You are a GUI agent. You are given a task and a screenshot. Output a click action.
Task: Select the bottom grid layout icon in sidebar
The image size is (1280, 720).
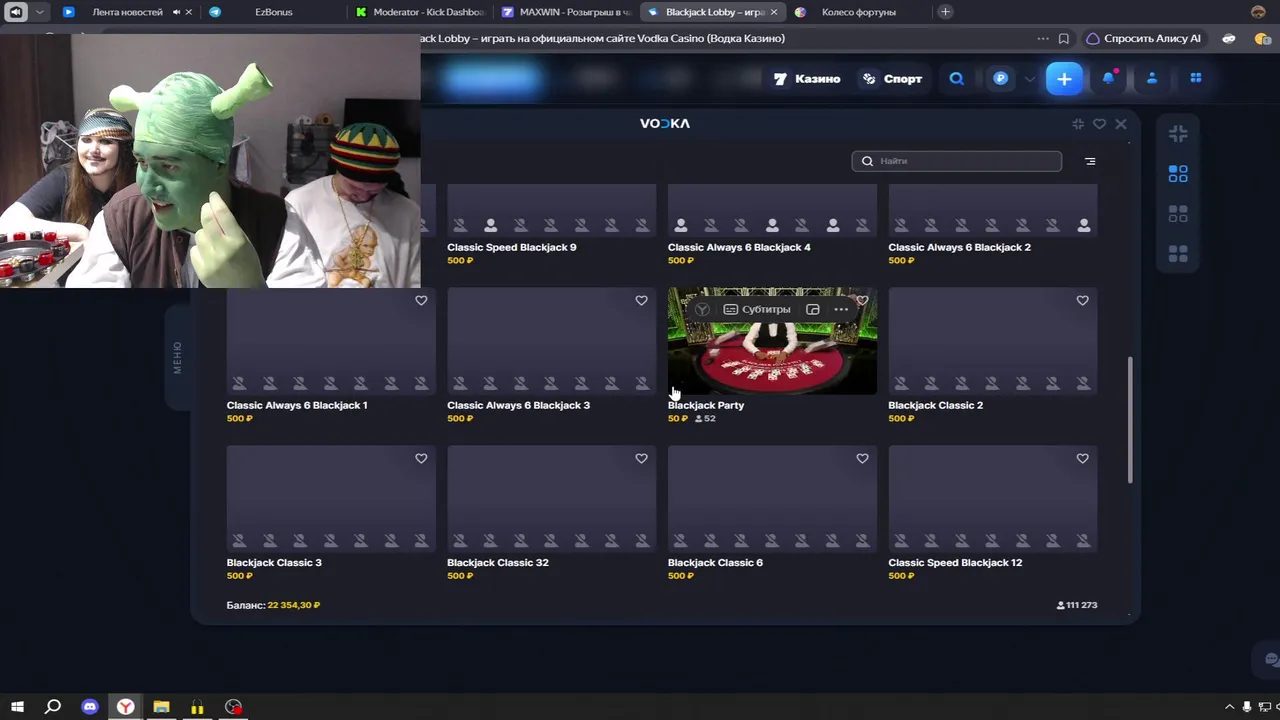[1178, 254]
